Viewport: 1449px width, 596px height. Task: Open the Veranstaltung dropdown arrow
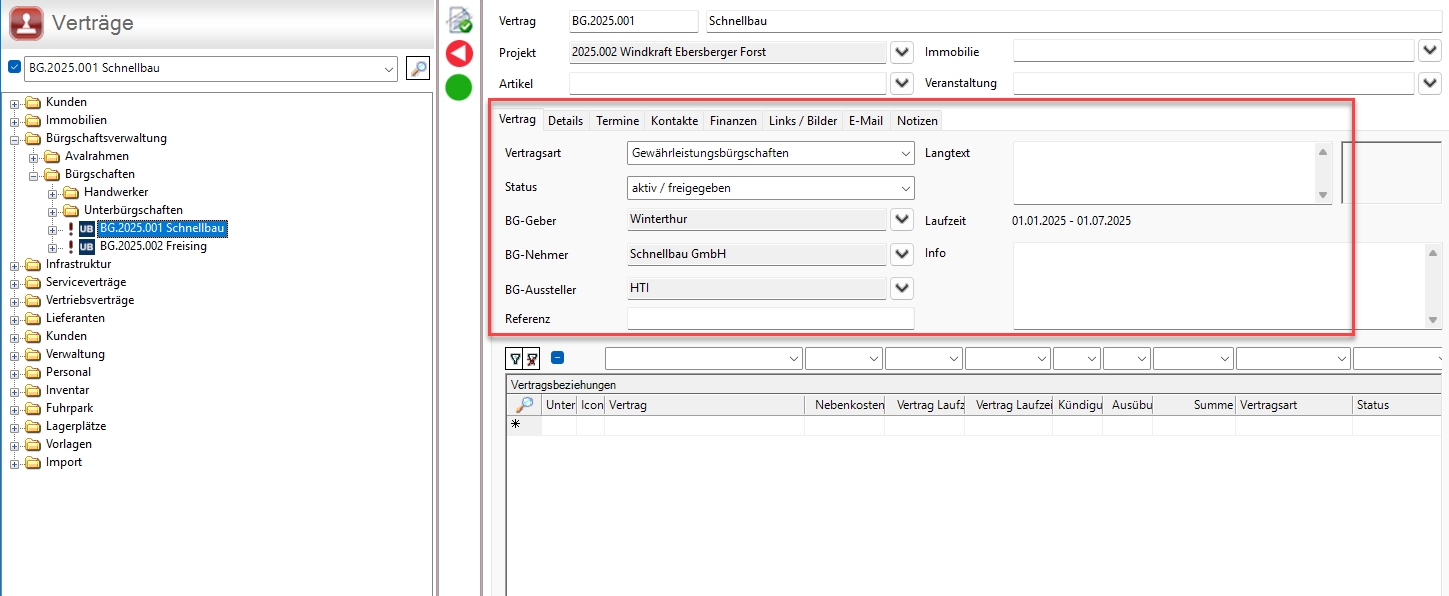tap(1430, 83)
